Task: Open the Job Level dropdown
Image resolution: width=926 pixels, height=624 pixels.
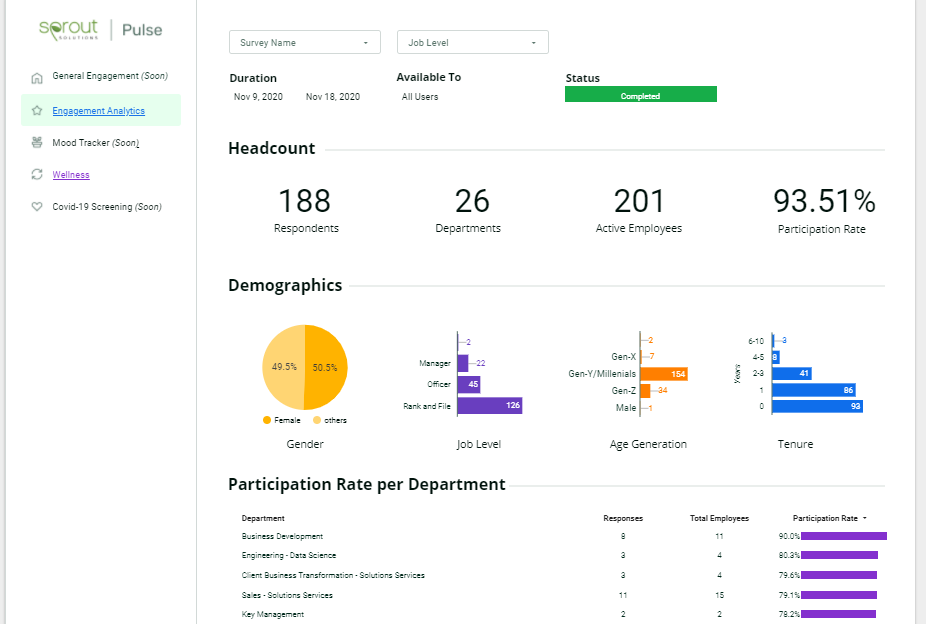Action: pyautogui.click(x=473, y=42)
